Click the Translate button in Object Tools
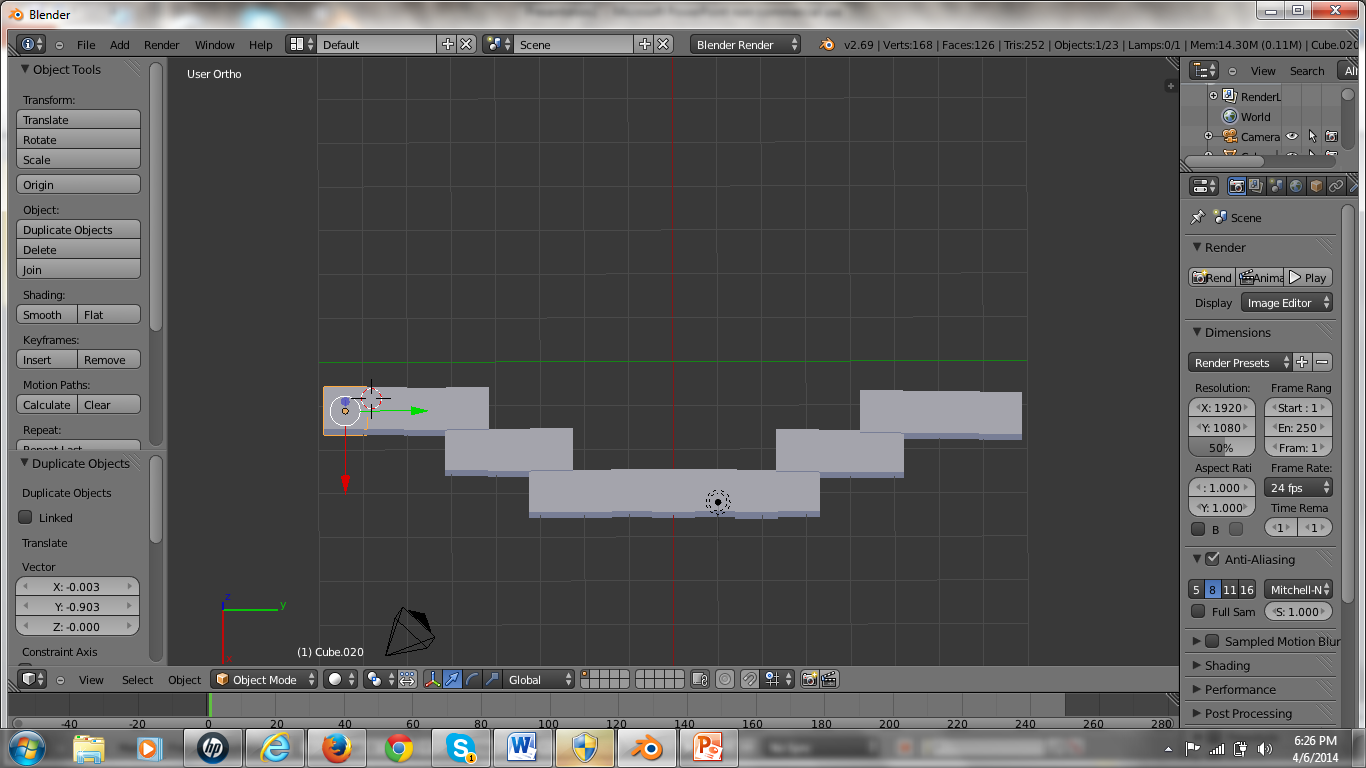Image resolution: width=1366 pixels, height=768 pixels. [x=78, y=119]
